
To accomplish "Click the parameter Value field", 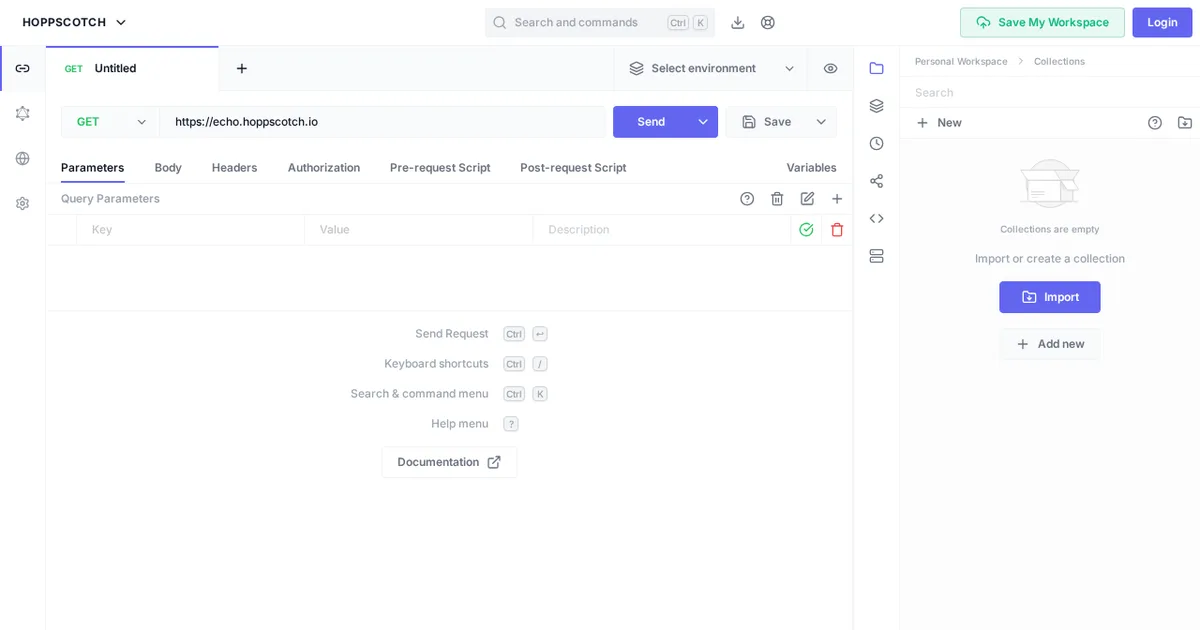I will (x=419, y=229).
